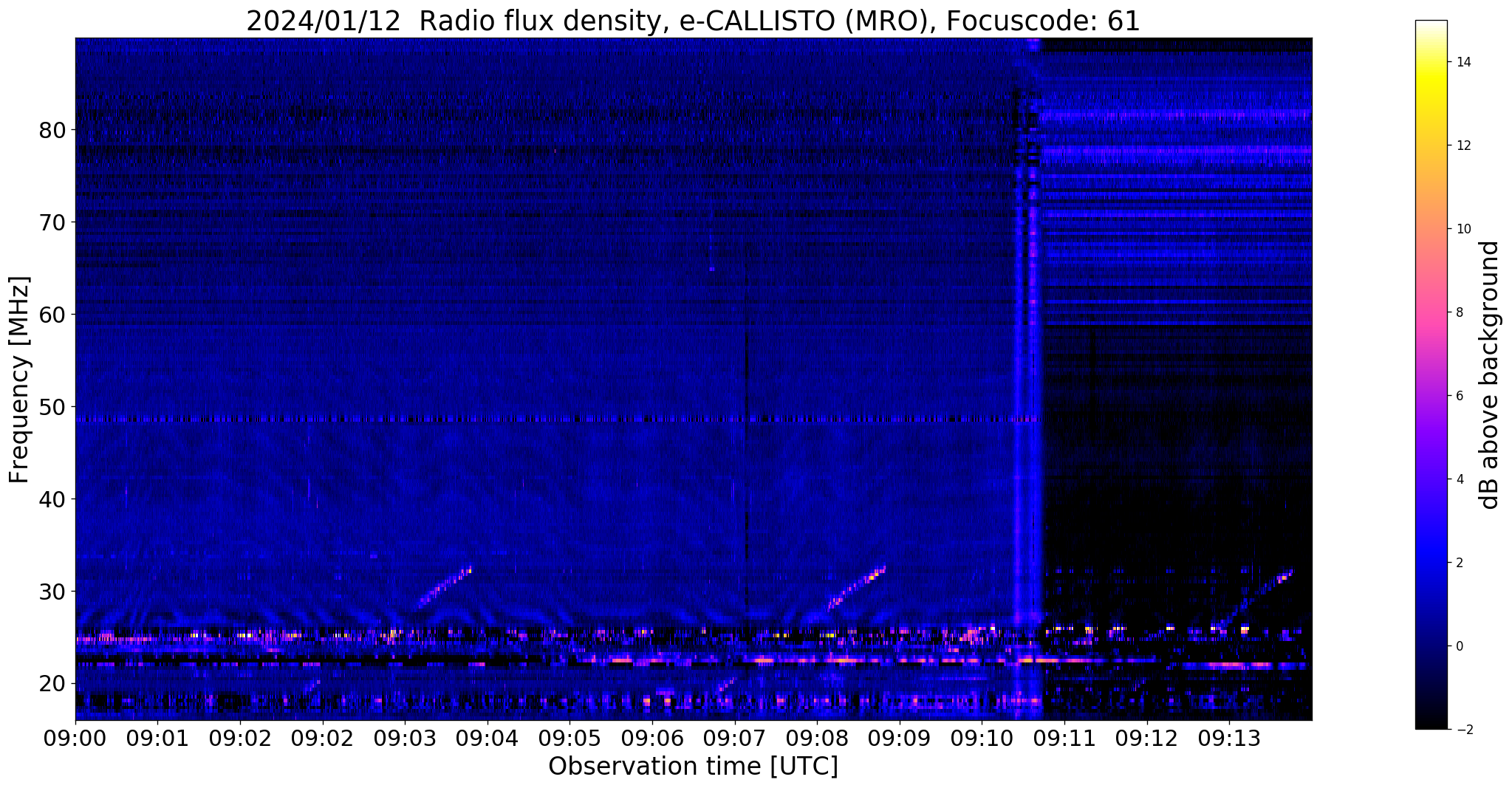This screenshot has width=1512, height=788.
Task: Click the 'Observation time [UTC]' x-axis label
Action: click(693, 767)
